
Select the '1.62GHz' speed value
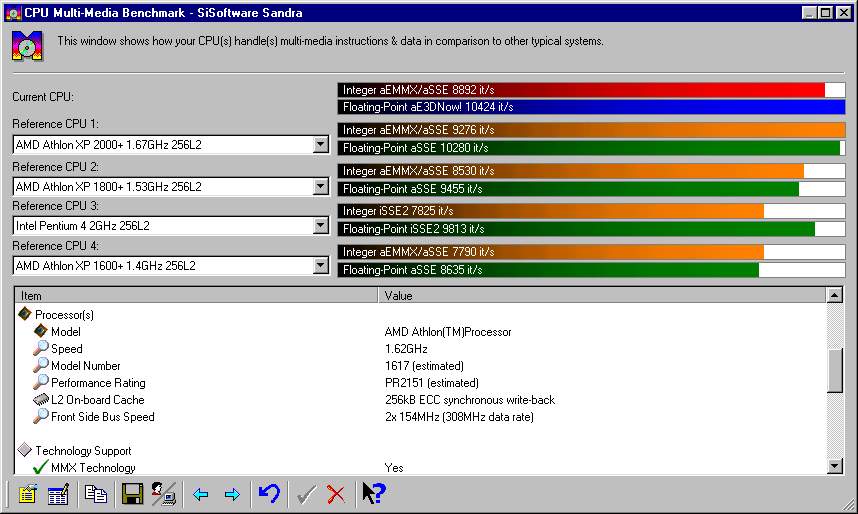(406, 349)
